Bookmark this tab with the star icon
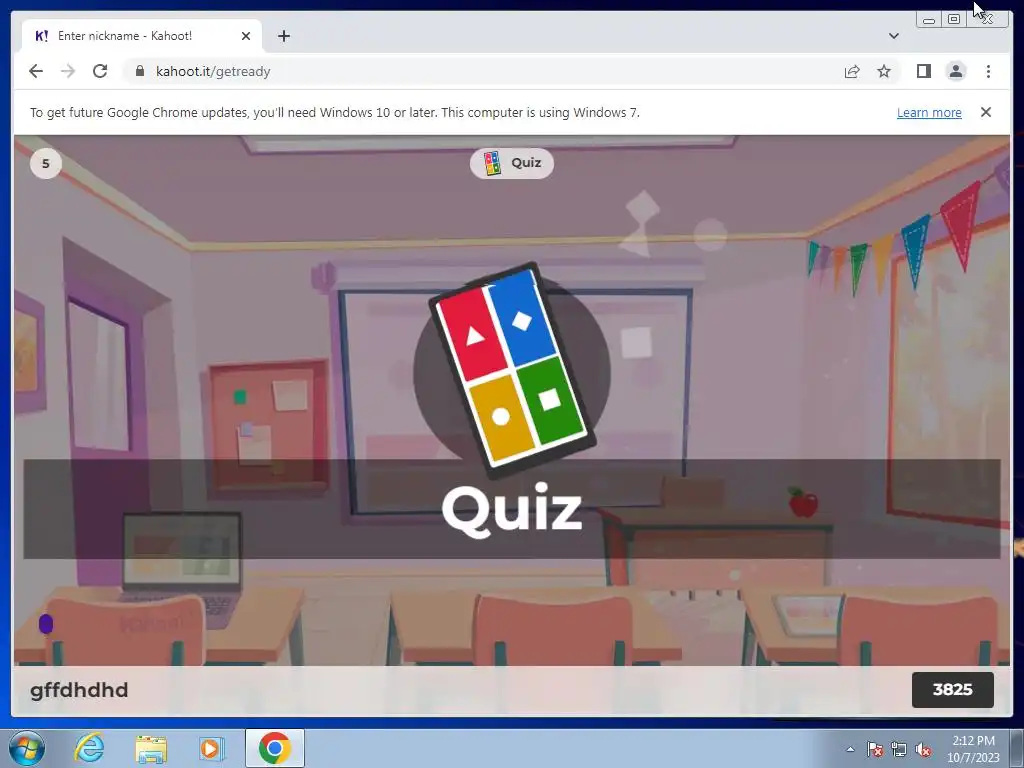The height and width of the screenshot is (768, 1024). click(x=884, y=71)
